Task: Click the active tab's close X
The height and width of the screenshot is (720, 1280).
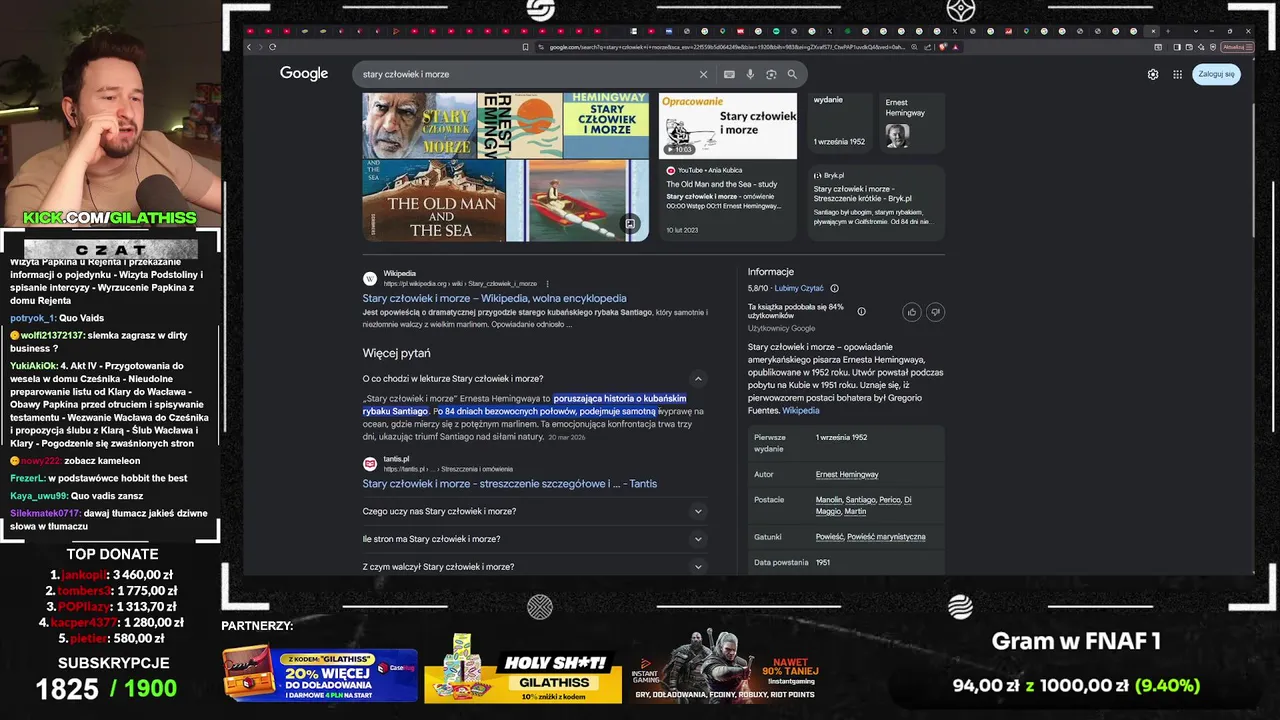Action: click(x=1153, y=31)
